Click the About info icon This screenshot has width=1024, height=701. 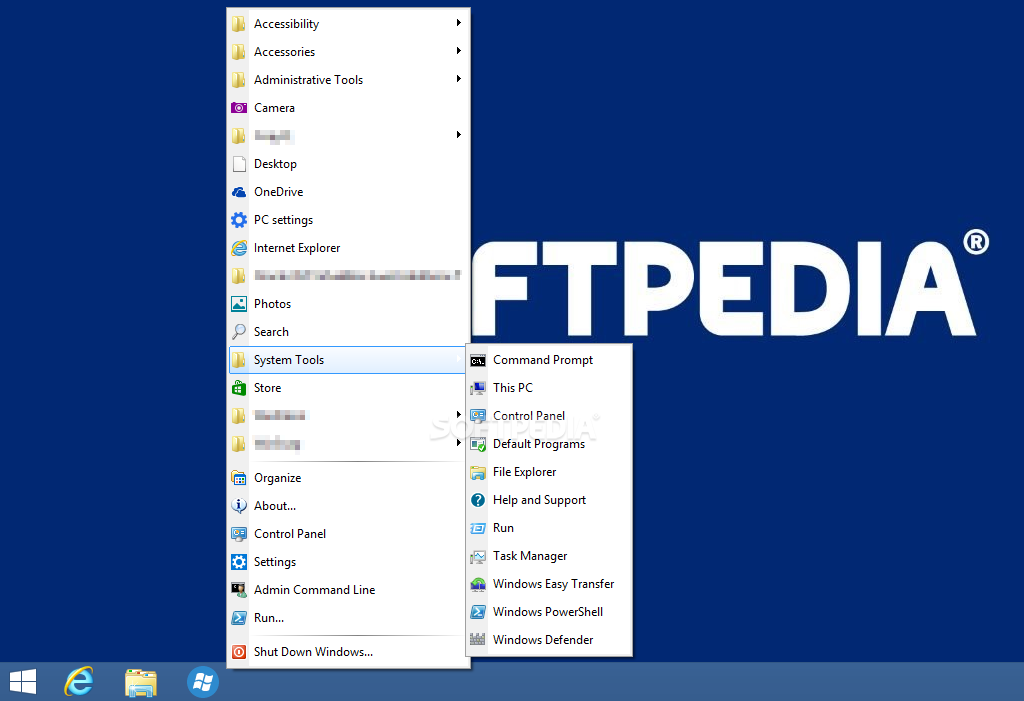click(x=239, y=506)
